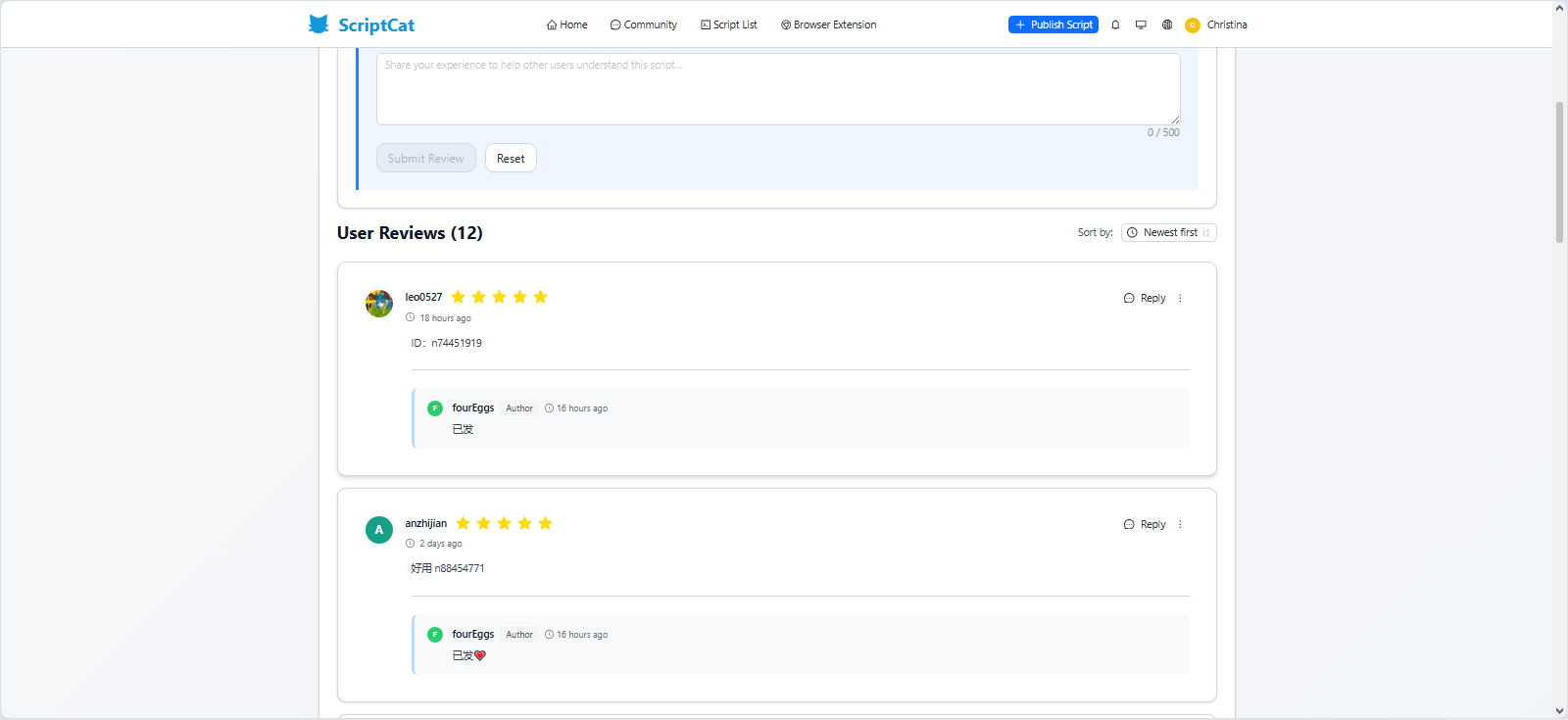The width and height of the screenshot is (1568, 720).
Task: Click leo0527's profile avatar
Action: pos(379,304)
